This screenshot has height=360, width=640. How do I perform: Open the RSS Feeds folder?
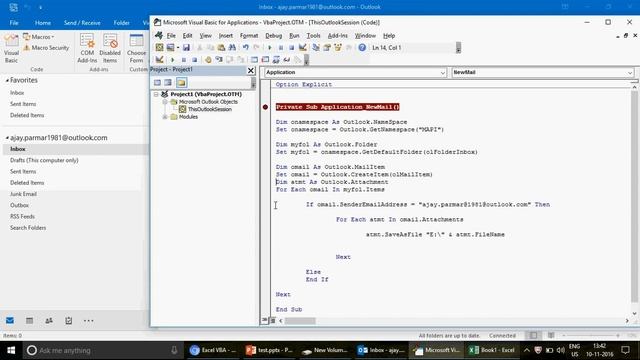pos(22,216)
